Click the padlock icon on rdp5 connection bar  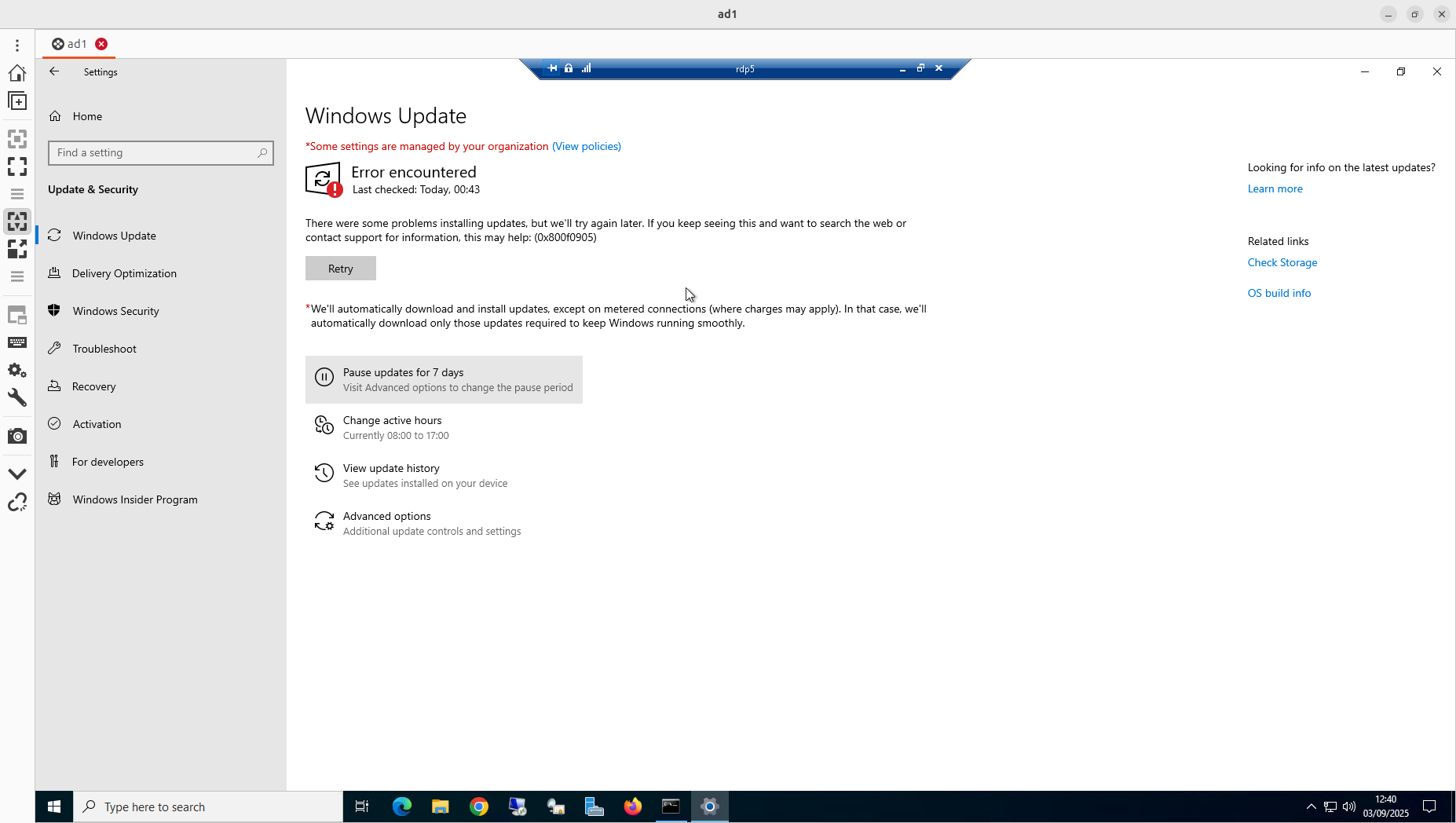569,68
